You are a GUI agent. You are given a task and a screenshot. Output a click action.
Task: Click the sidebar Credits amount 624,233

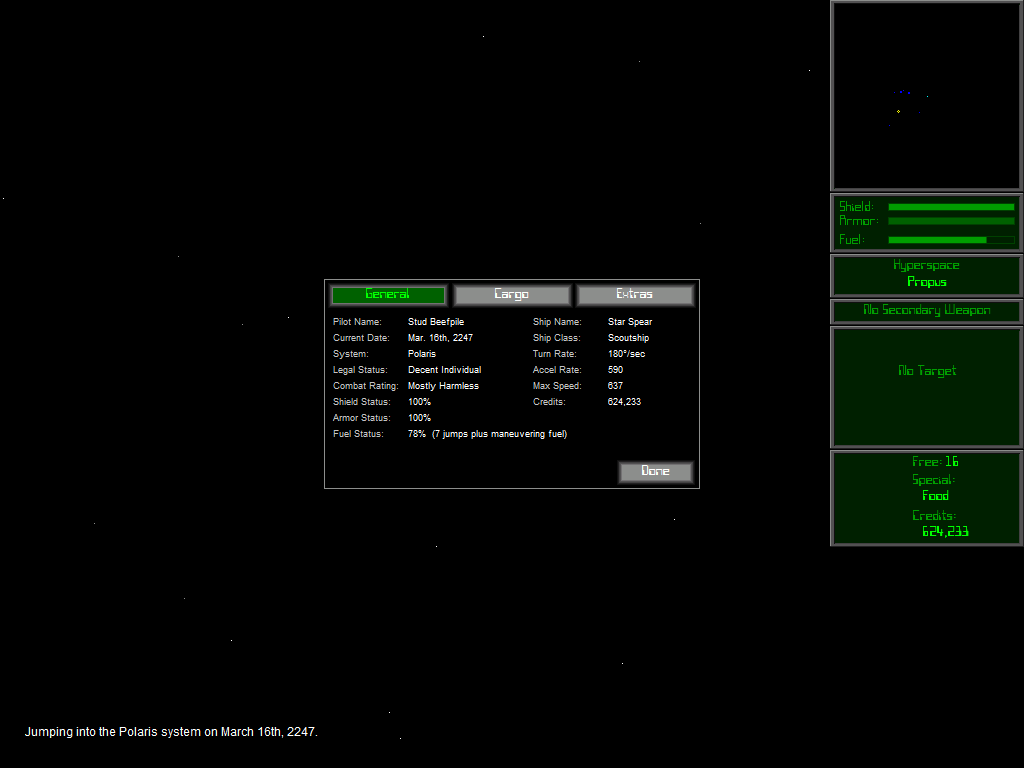(944, 532)
